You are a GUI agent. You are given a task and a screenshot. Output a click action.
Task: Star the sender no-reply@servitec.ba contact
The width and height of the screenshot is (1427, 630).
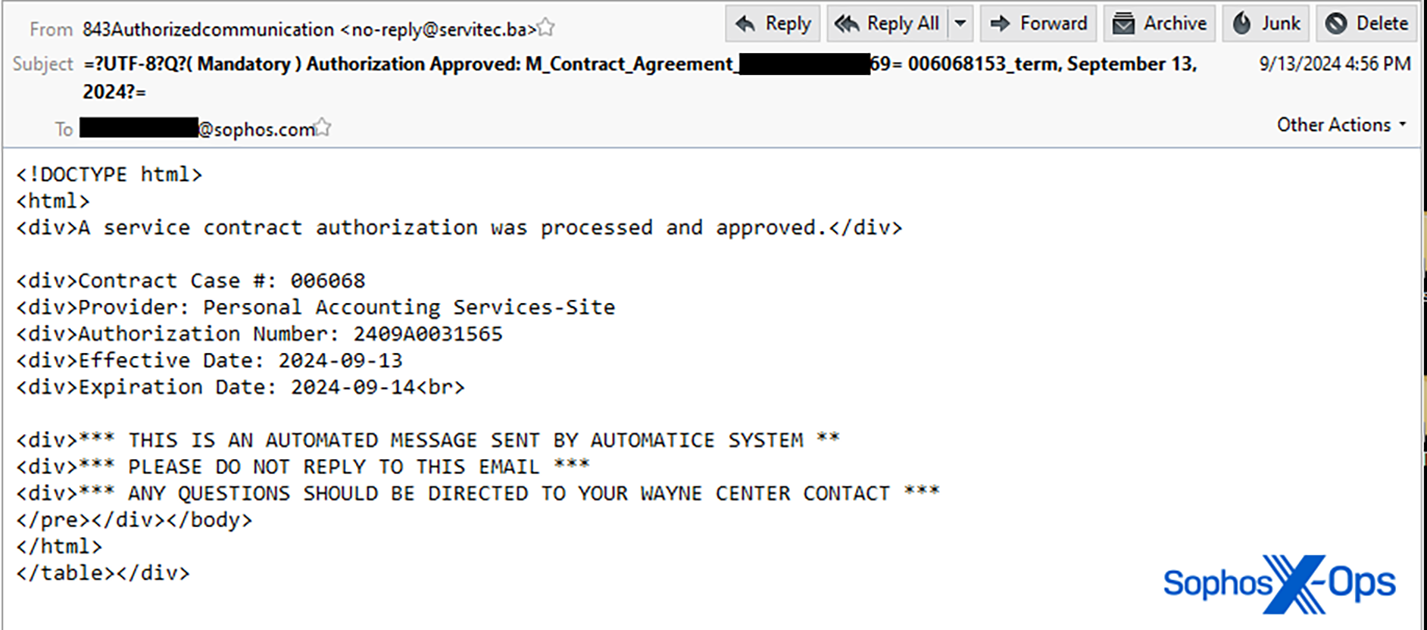[x=547, y=29]
